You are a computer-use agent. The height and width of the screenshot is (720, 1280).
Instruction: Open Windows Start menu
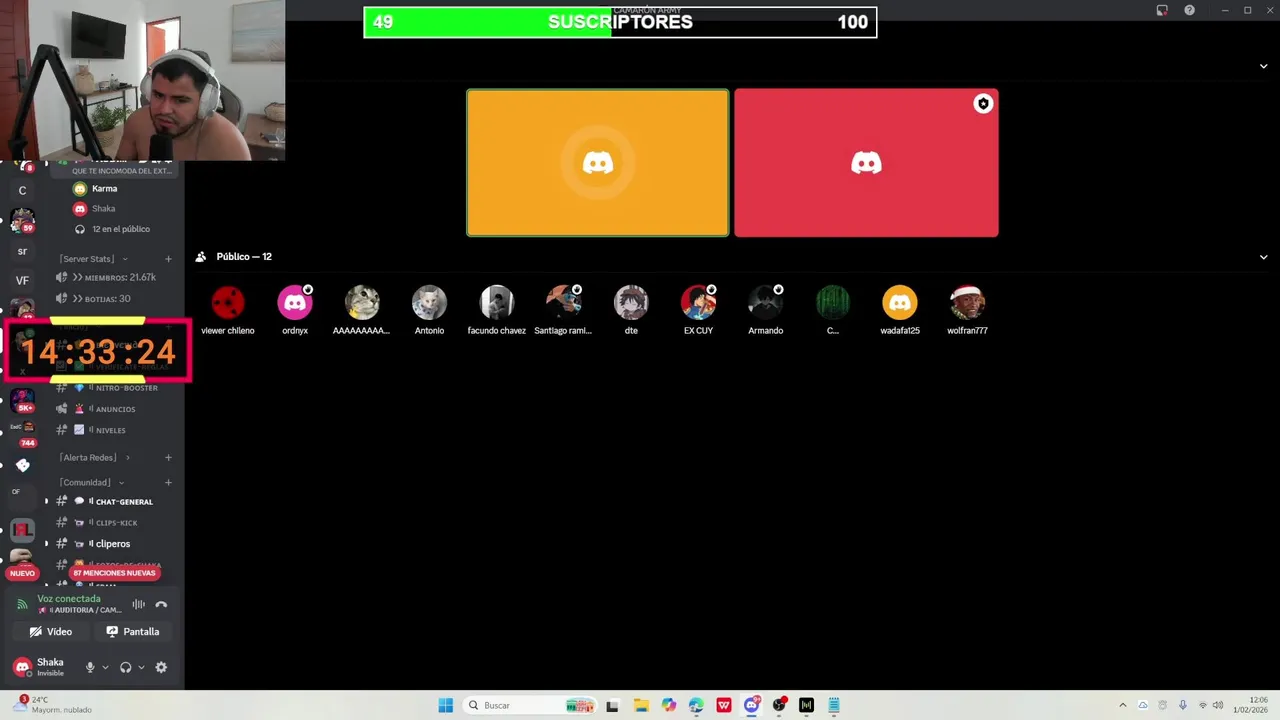click(x=446, y=705)
